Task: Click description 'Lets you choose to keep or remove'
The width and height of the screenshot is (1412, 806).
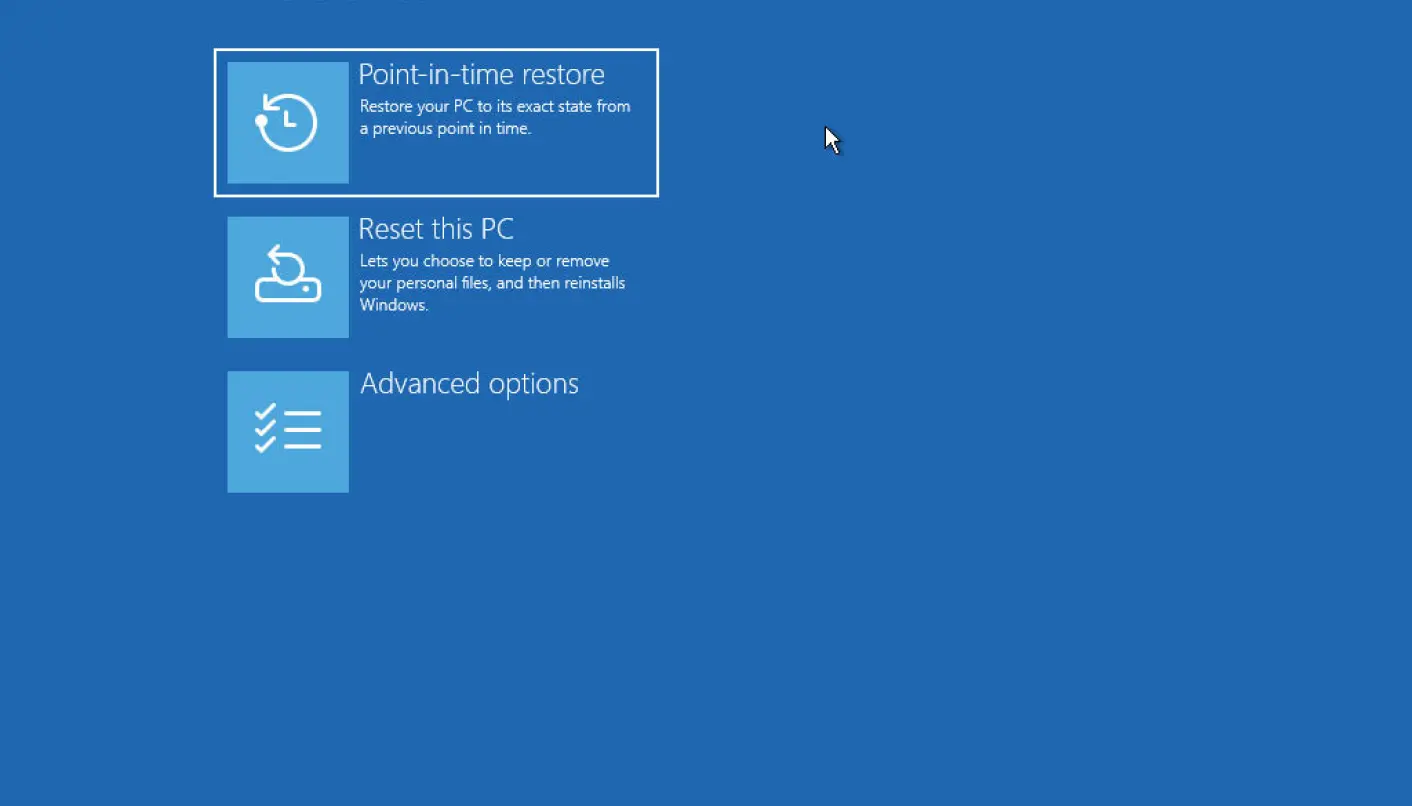Action: point(484,261)
